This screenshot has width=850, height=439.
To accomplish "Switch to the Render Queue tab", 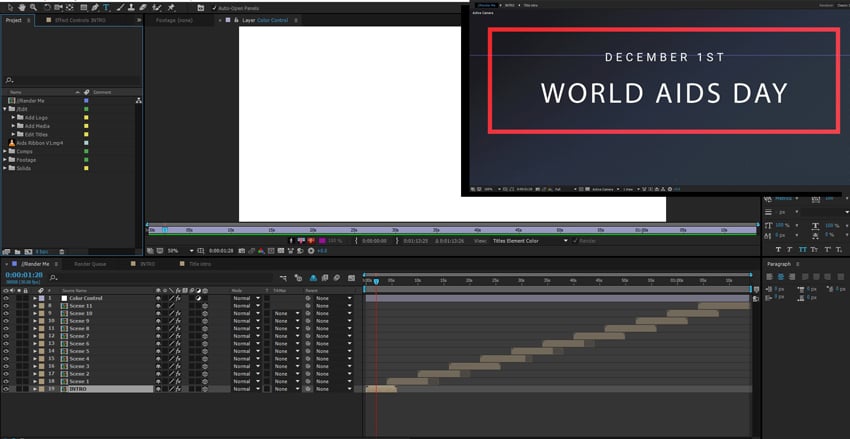I will tap(91, 264).
